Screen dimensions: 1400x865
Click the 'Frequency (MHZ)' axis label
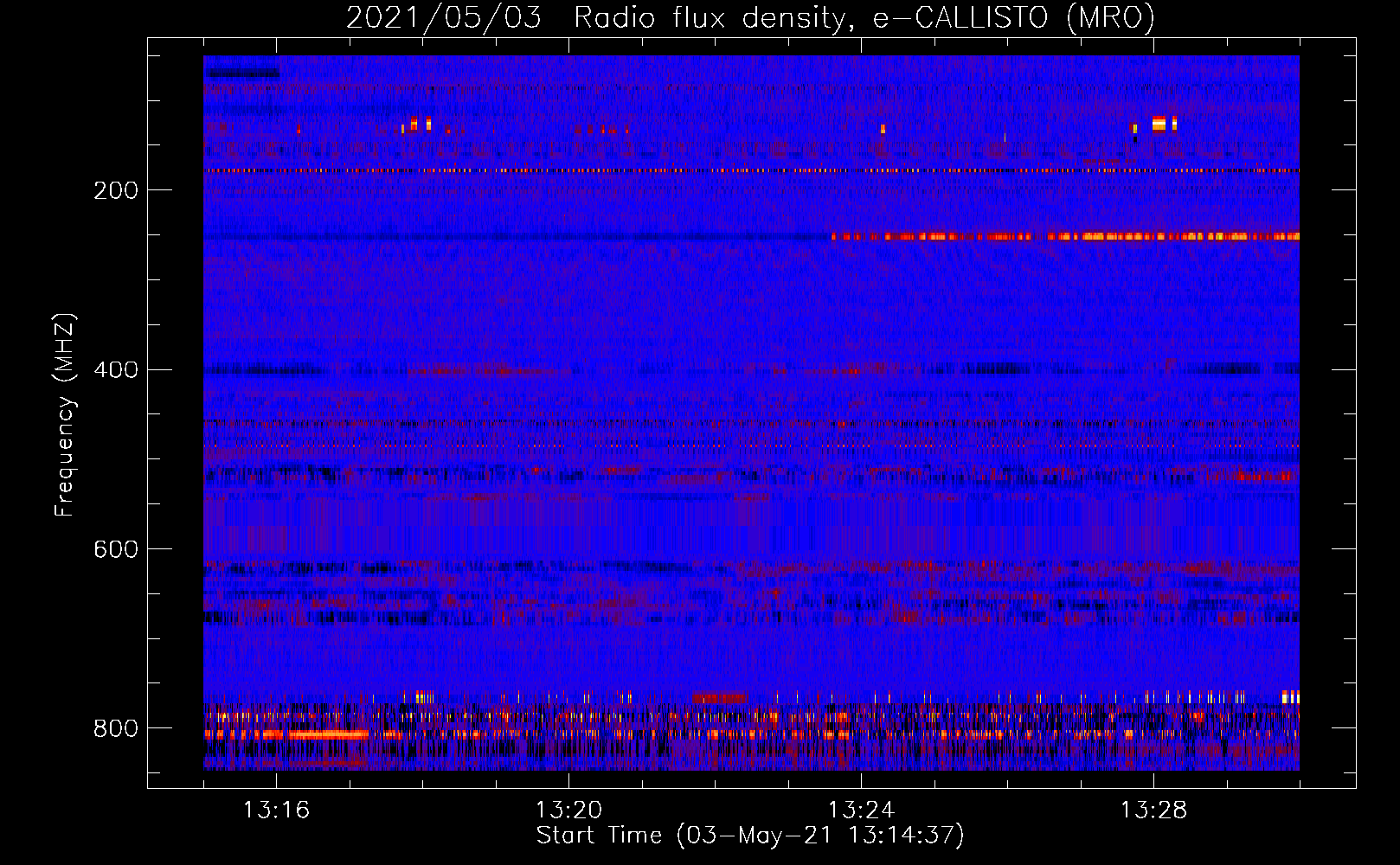64,414
